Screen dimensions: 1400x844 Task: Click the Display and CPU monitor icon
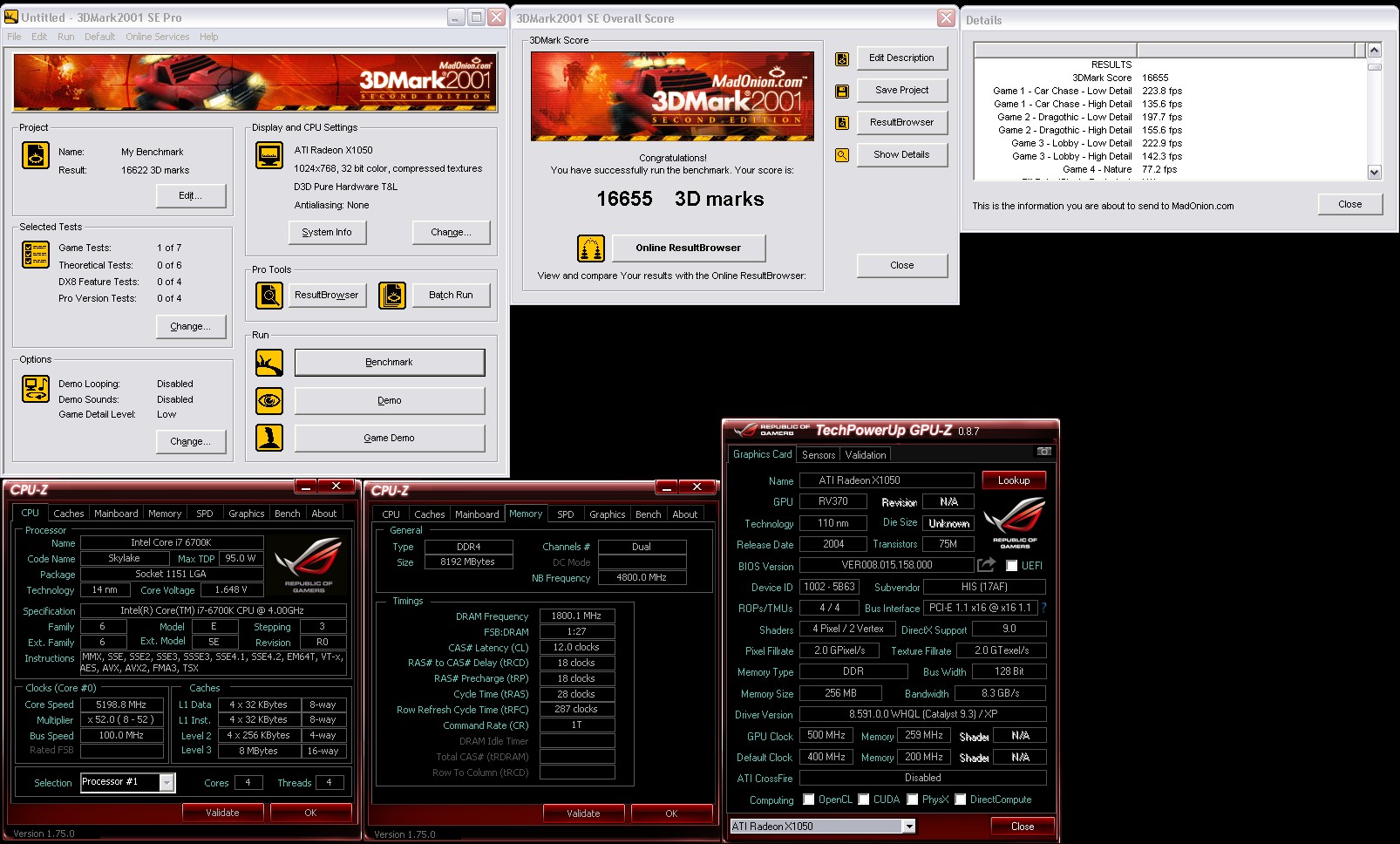(x=269, y=155)
